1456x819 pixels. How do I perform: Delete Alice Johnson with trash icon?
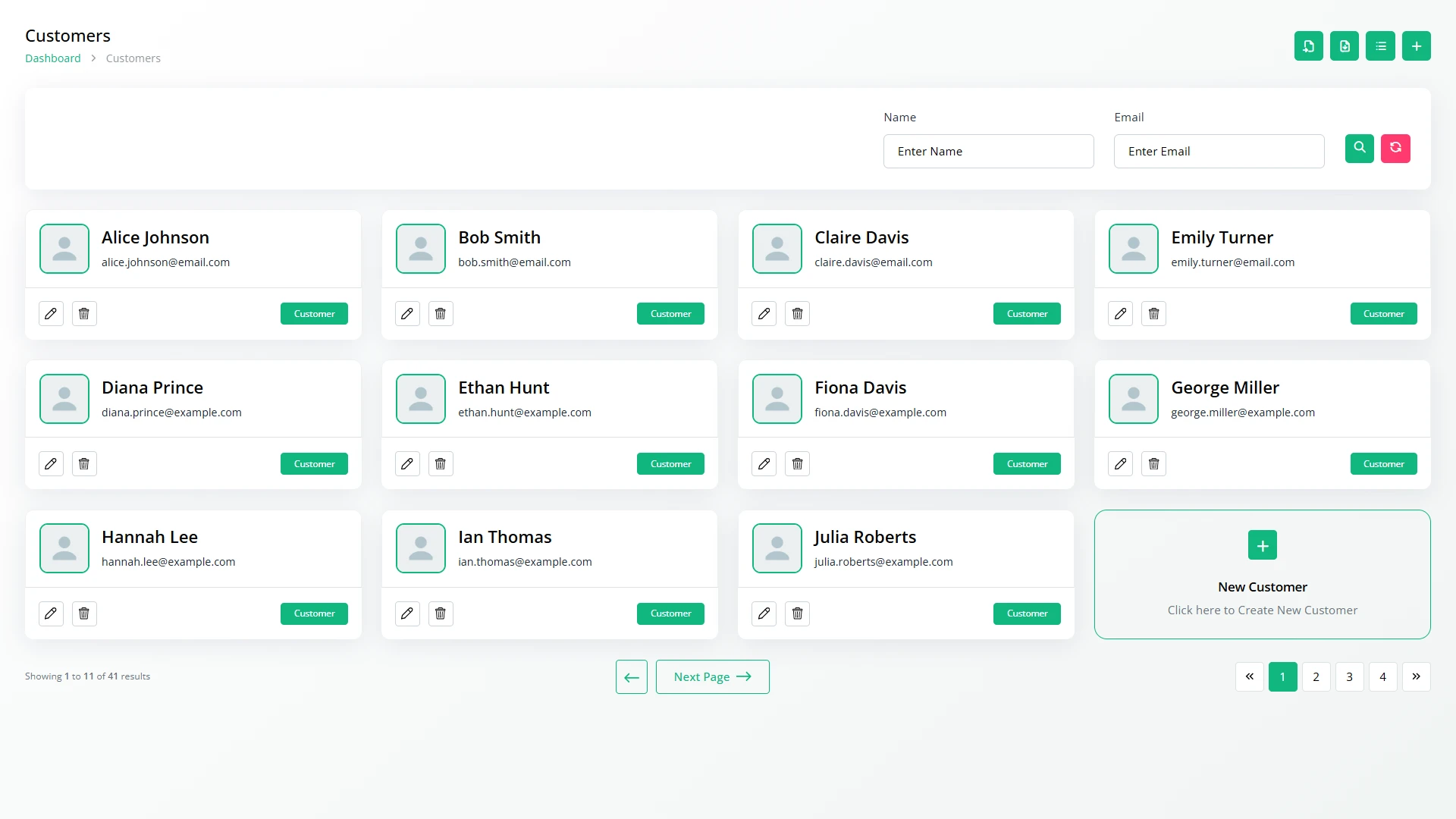coord(84,314)
